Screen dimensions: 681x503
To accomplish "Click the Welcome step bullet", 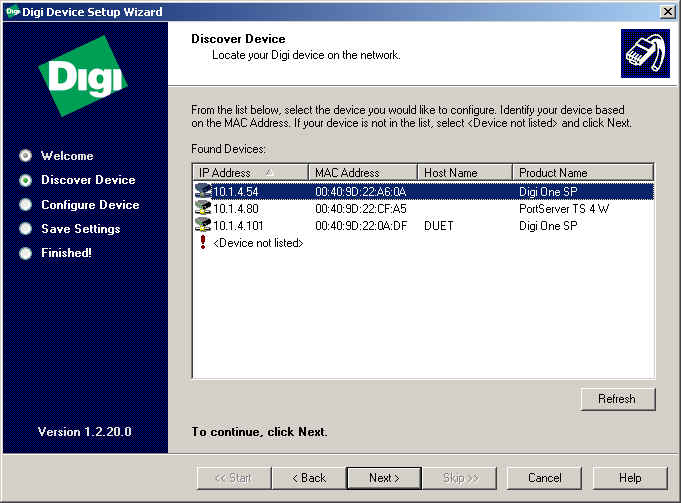I will pyautogui.click(x=26, y=156).
